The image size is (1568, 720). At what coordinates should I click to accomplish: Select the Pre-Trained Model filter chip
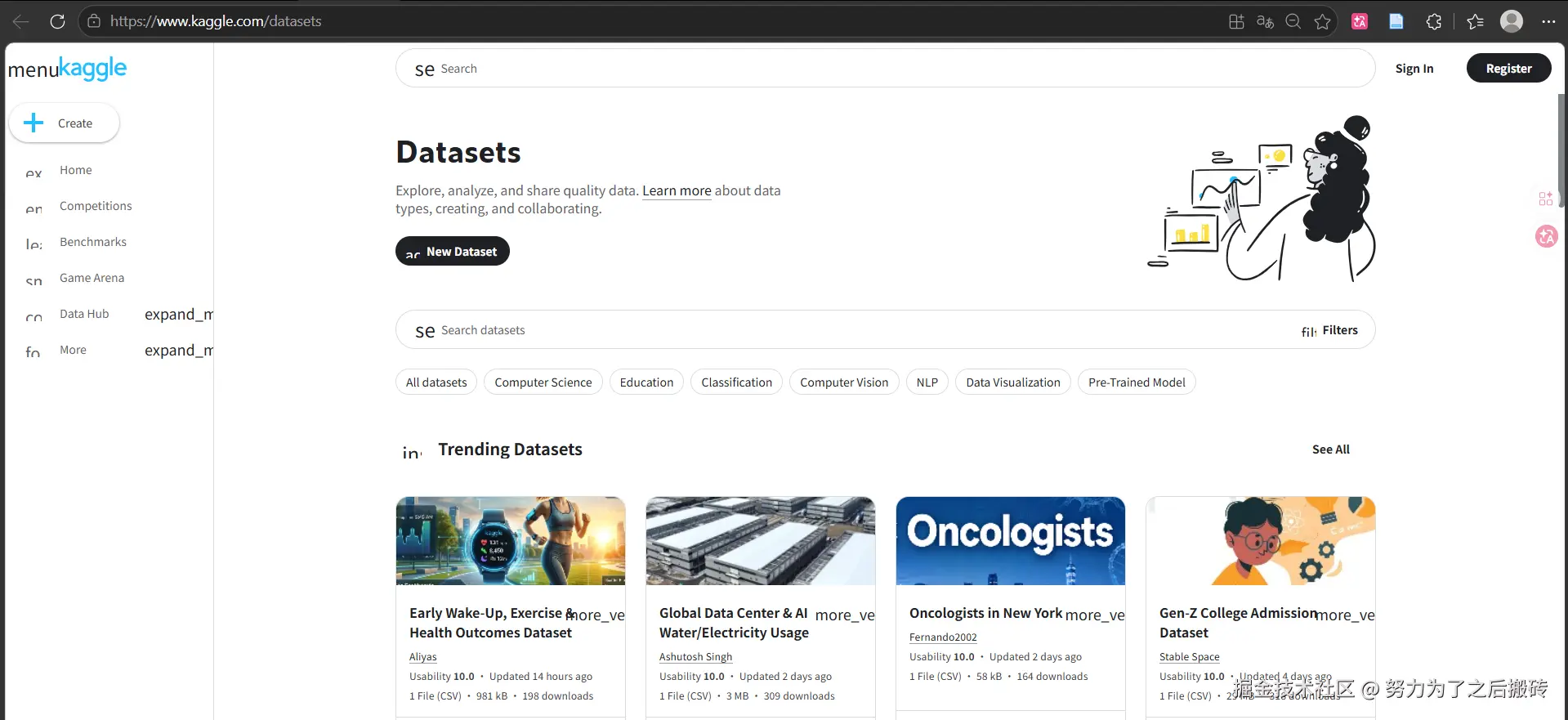[x=1137, y=382]
